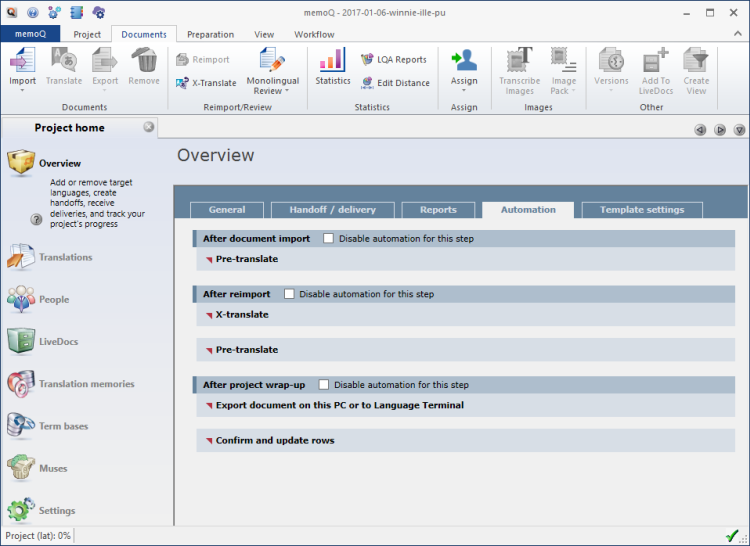Screen dimensions: 750x546
Task: Check Disable automation for project wrap-up
Action: [324, 385]
